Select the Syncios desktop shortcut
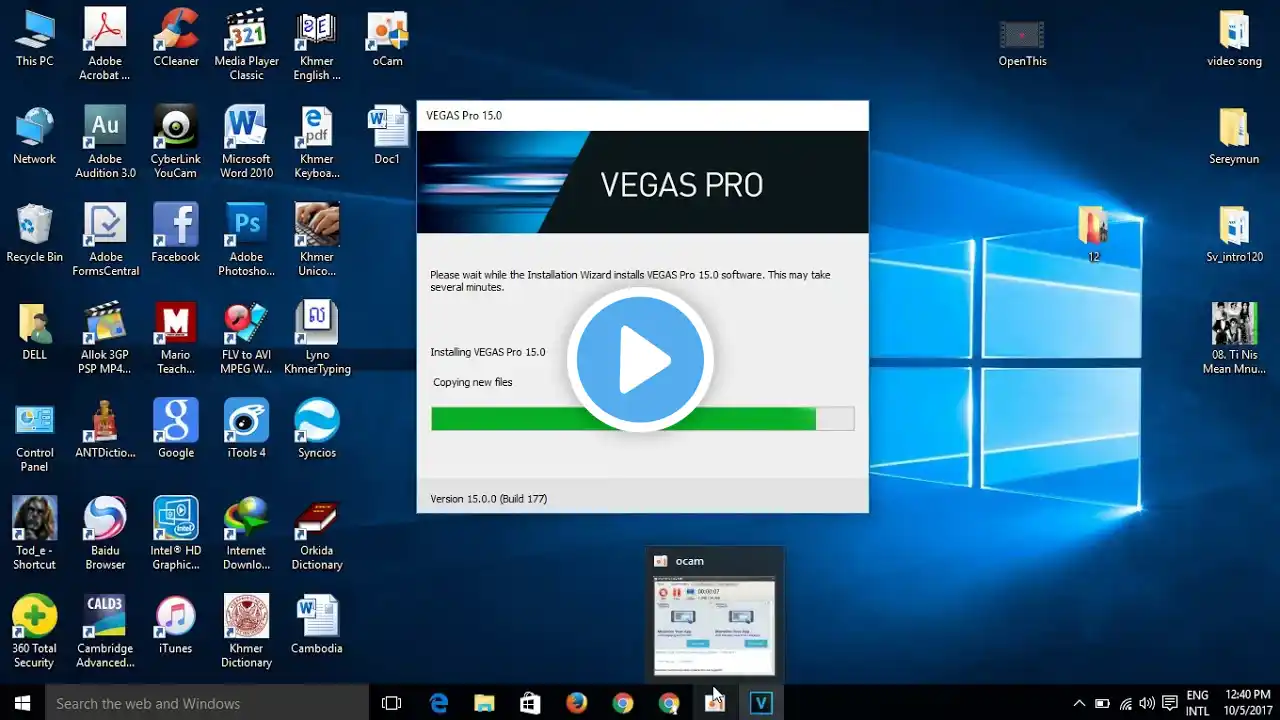This screenshot has width=1280, height=720. 317,430
